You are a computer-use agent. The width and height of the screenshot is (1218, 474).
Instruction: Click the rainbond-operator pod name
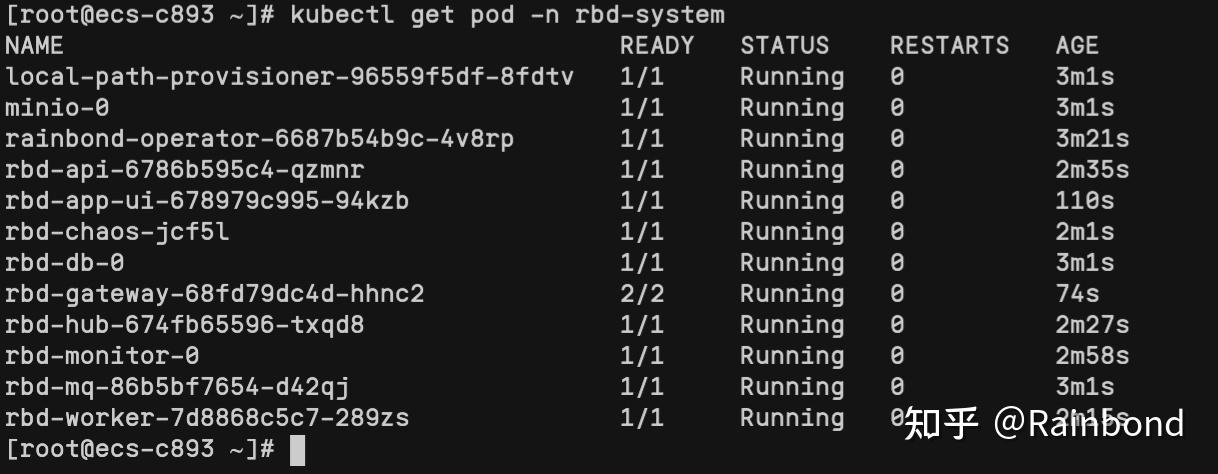tap(259, 139)
